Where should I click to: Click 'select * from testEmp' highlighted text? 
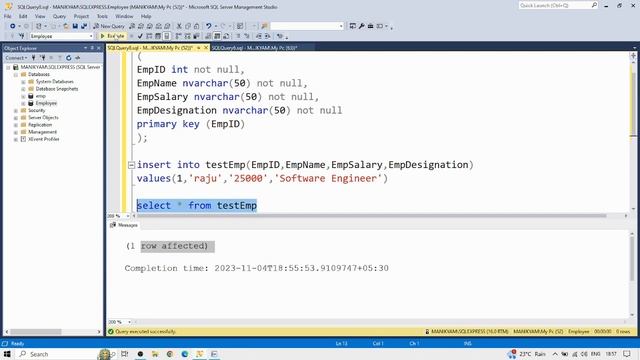pyautogui.click(x=197, y=205)
